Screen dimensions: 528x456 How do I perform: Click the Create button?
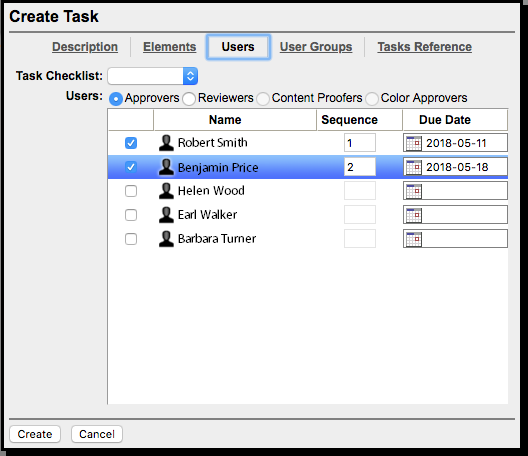[x=35, y=434]
